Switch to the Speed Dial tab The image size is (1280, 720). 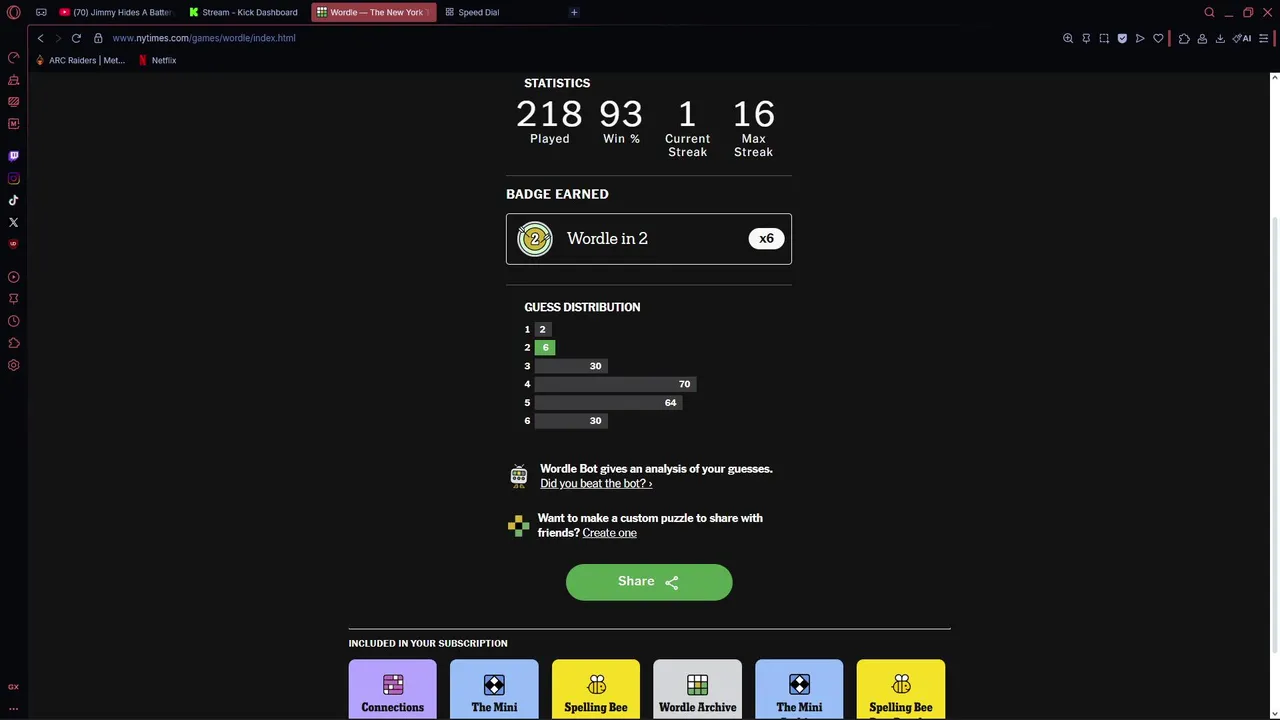pos(472,12)
